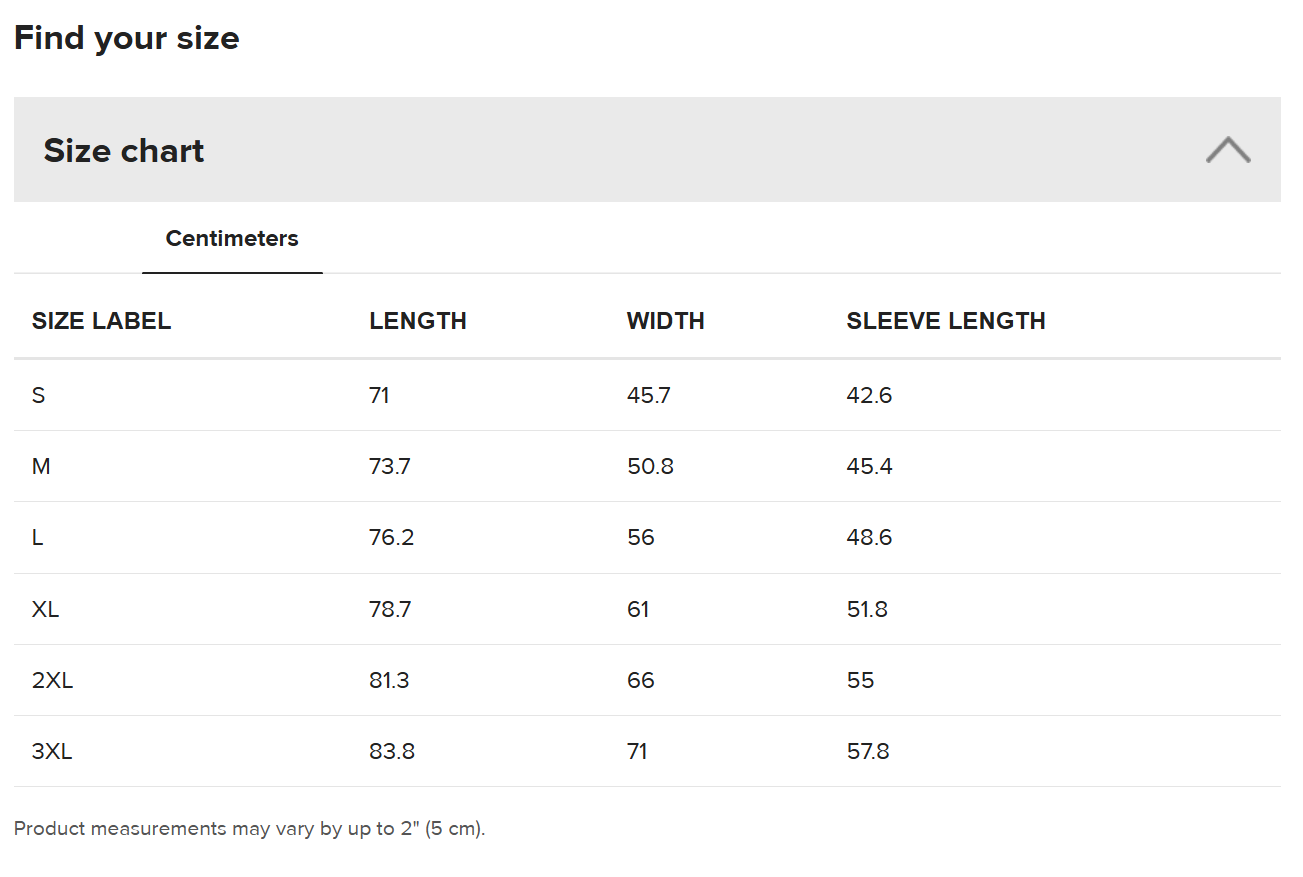Click the 50.8 width value

click(x=650, y=466)
